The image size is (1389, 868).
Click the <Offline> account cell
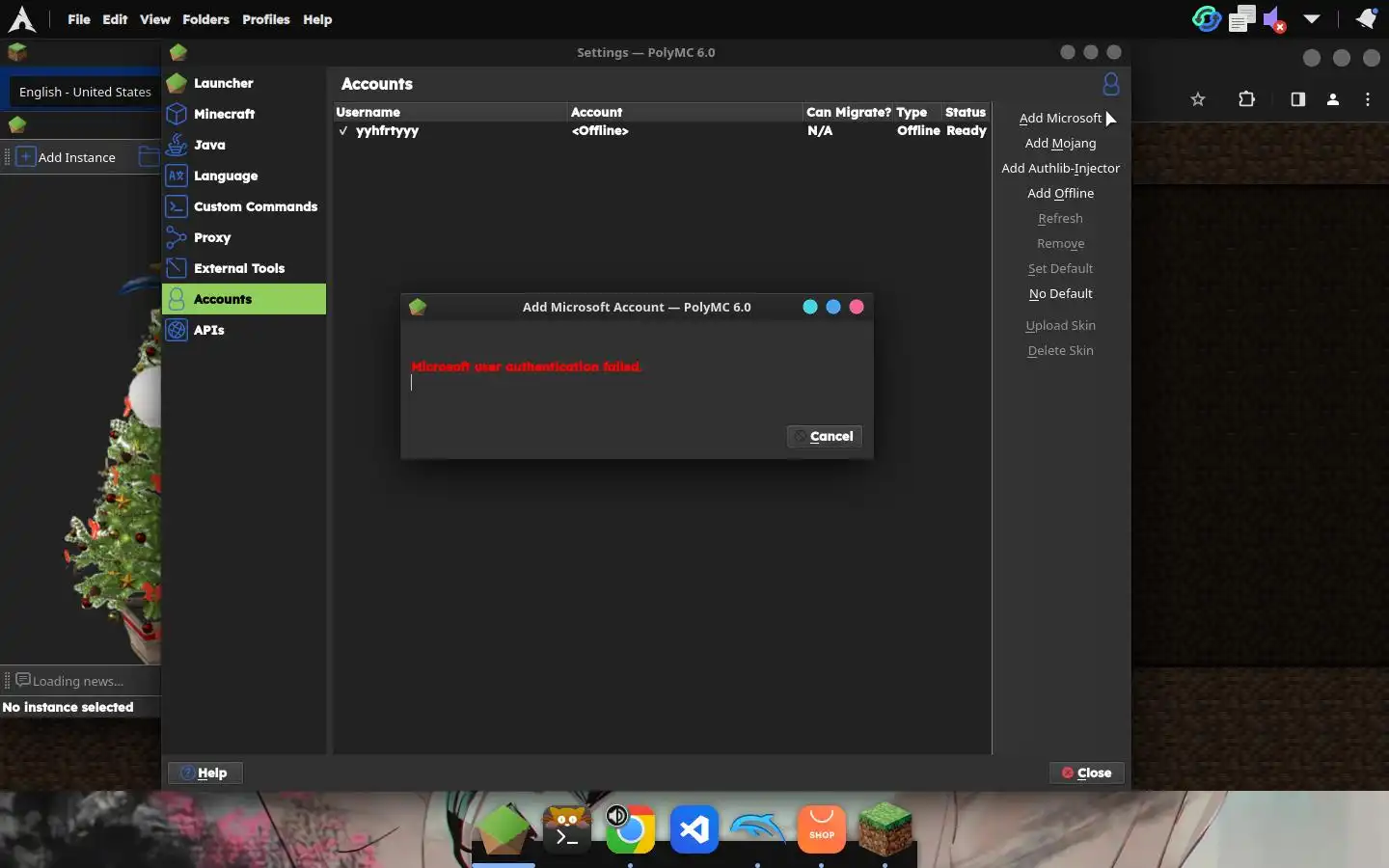pos(600,130)
